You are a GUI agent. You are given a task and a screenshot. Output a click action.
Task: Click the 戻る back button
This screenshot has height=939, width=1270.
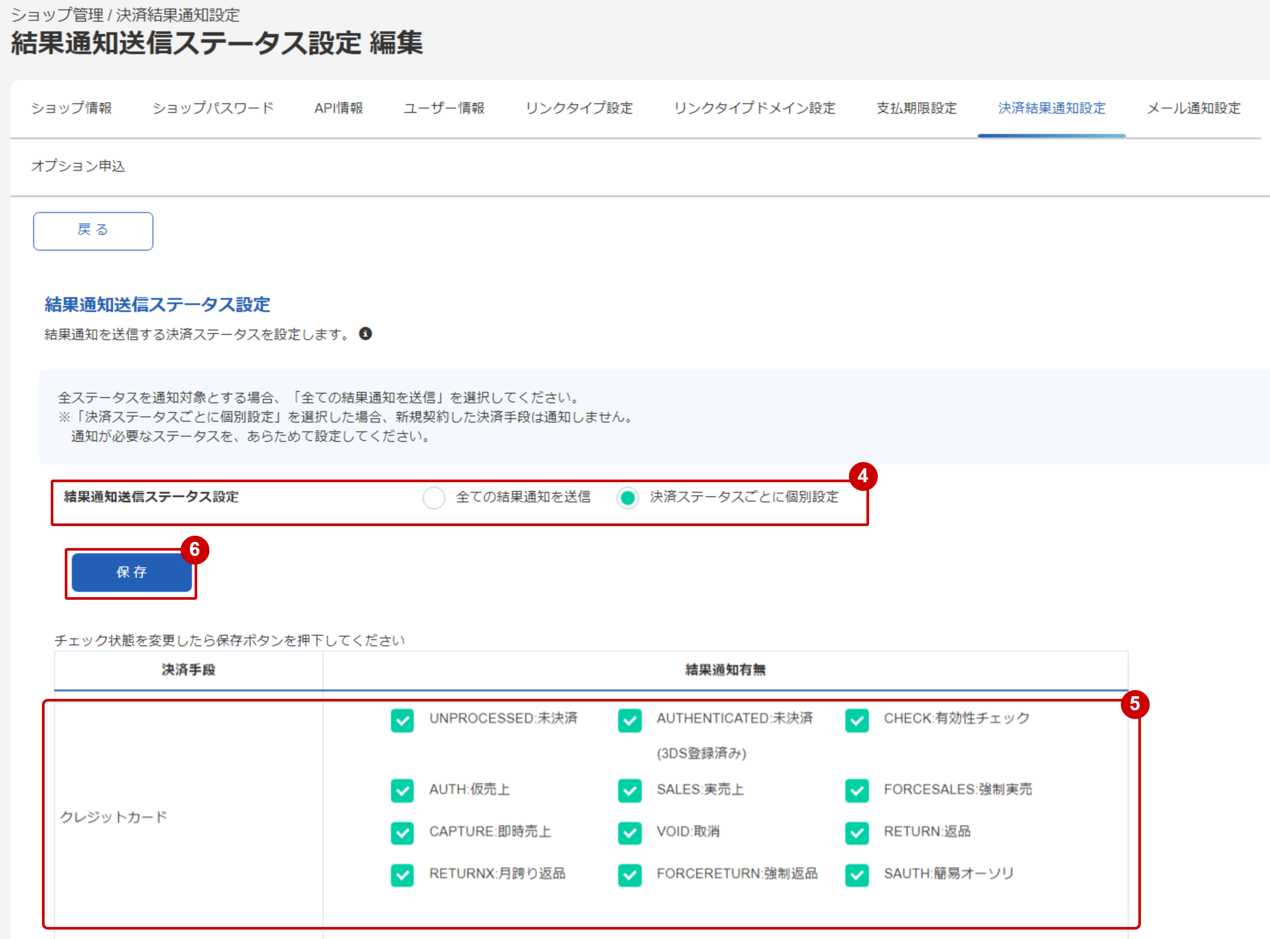(92, 230)
